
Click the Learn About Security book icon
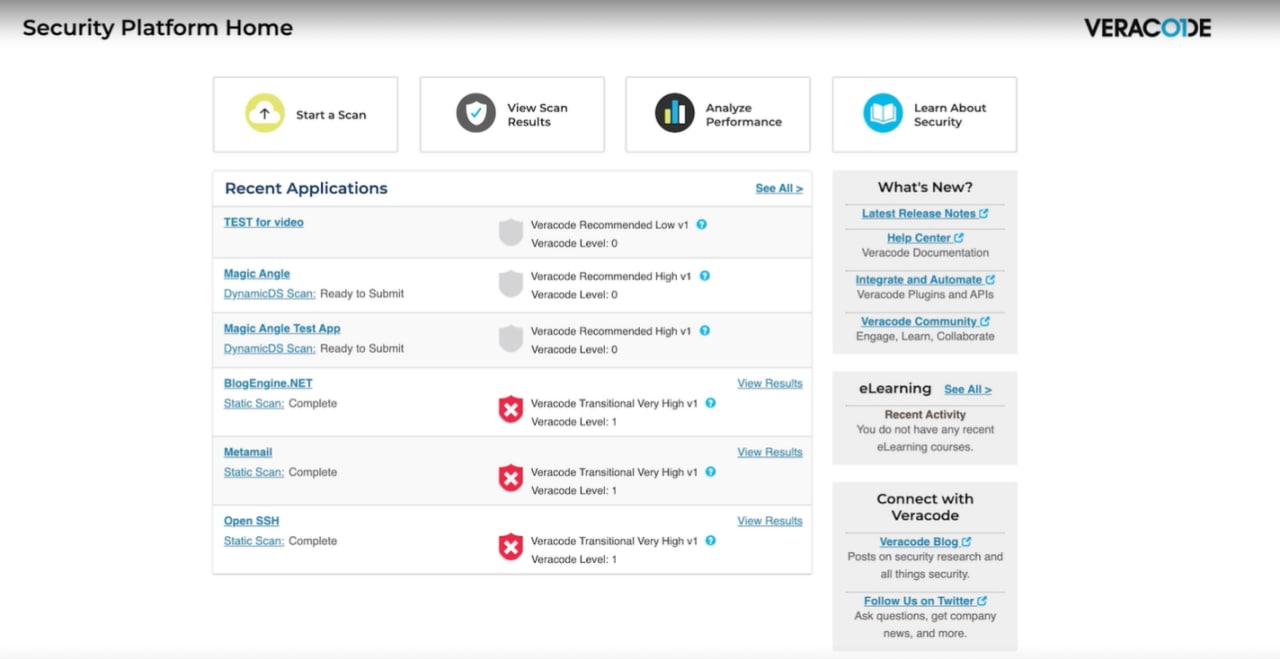point(883,114)
